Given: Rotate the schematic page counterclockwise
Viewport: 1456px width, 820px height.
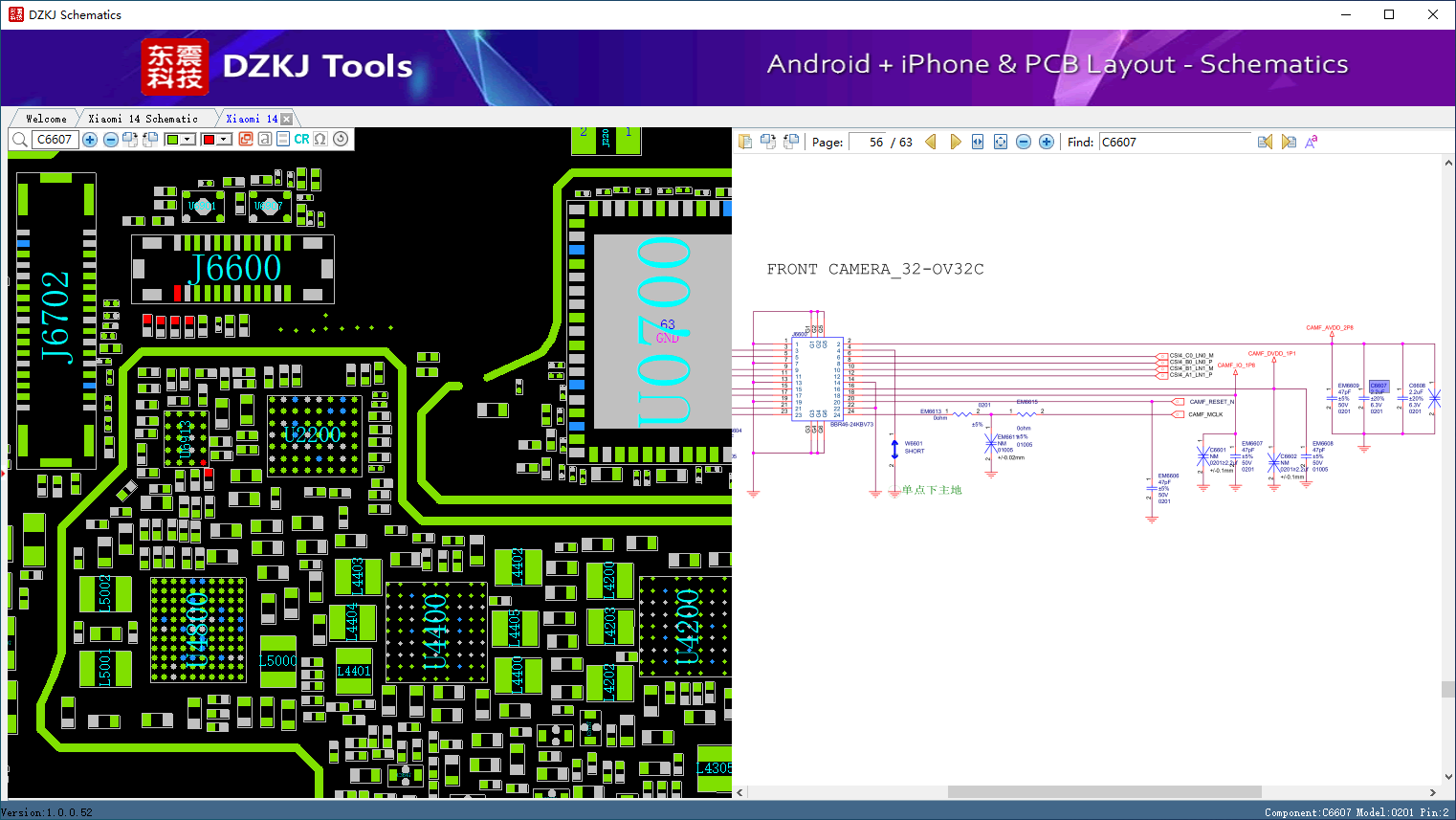Looking at the screenshot, I should [791, 142].
